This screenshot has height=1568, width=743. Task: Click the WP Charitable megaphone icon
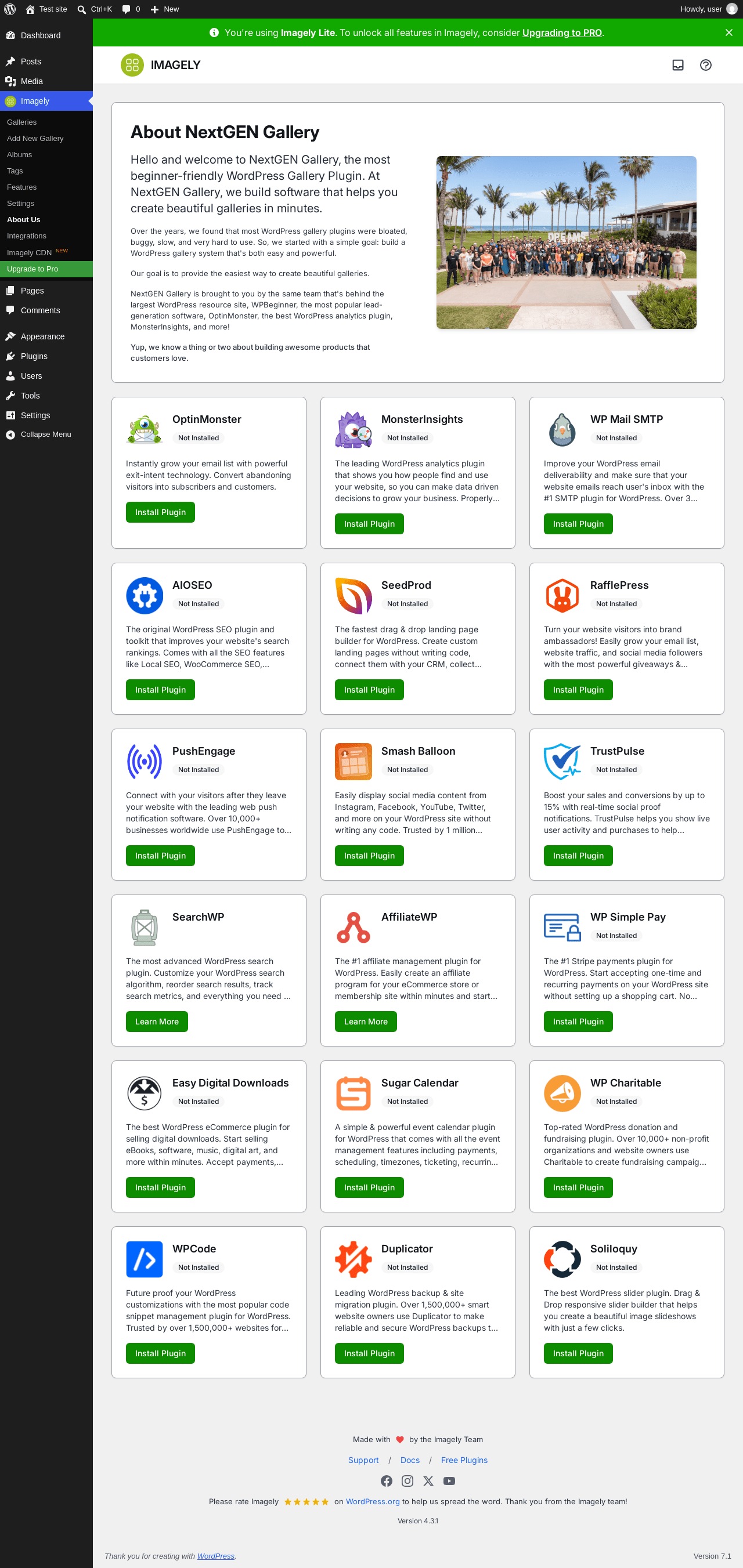click(562, 1093)
